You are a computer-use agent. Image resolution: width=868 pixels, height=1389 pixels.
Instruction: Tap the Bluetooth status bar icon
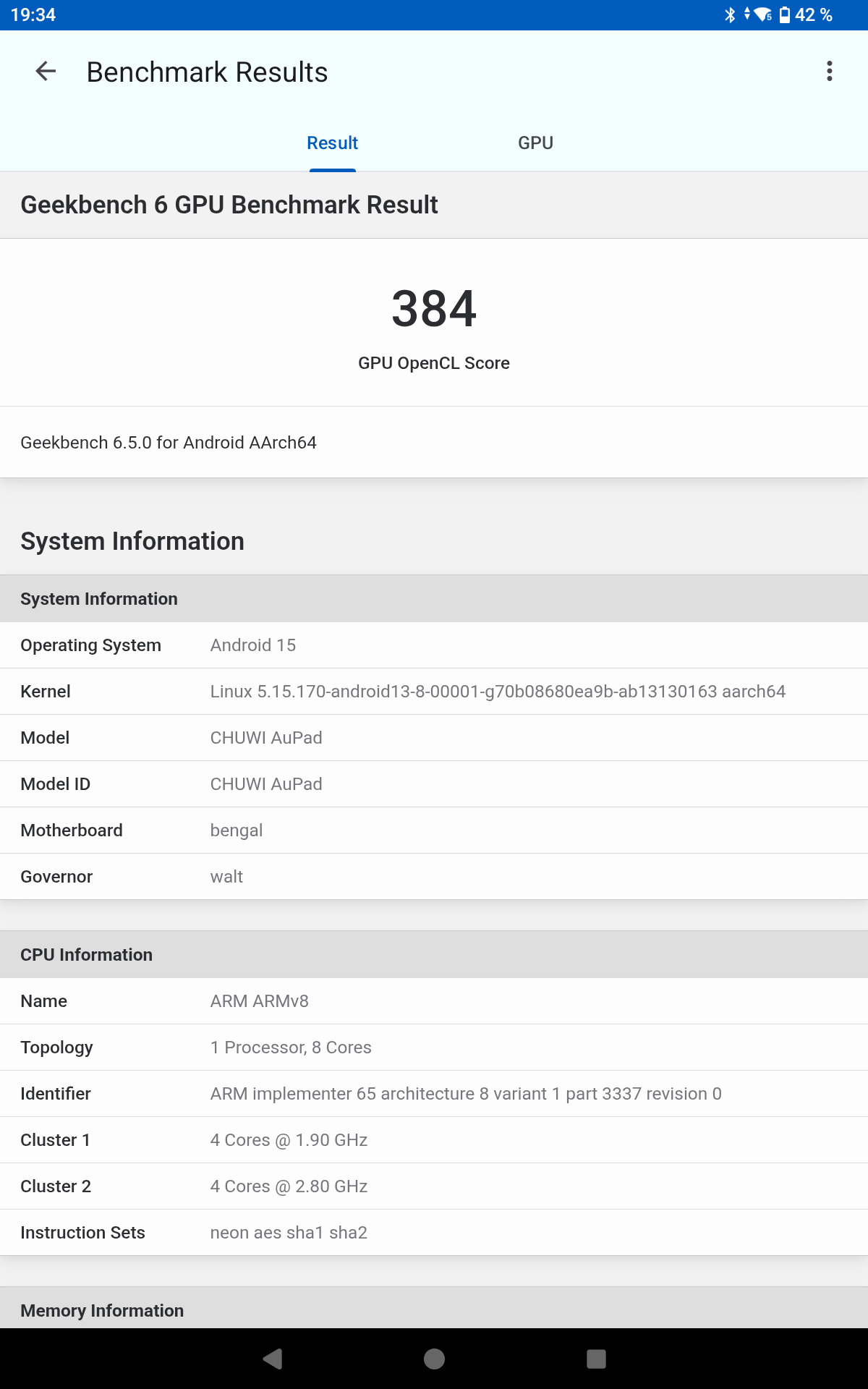coord(730,14)
